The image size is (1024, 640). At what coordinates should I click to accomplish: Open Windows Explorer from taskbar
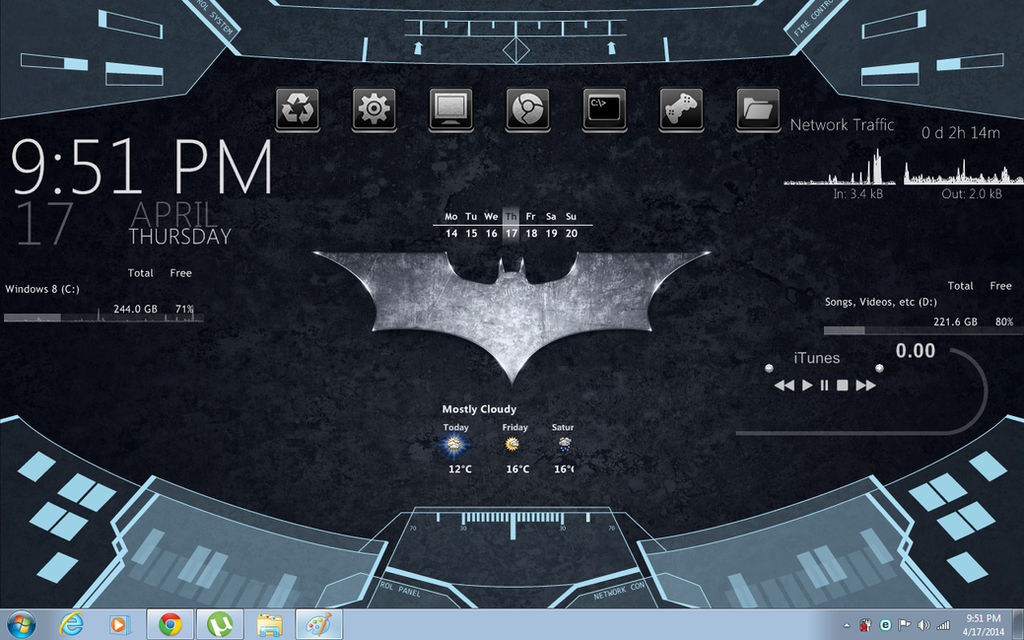tap(269, 625)
